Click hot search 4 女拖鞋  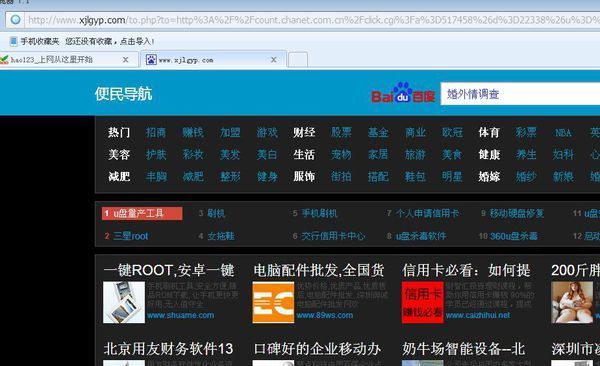pyautogui.click(x=221, y=236)
